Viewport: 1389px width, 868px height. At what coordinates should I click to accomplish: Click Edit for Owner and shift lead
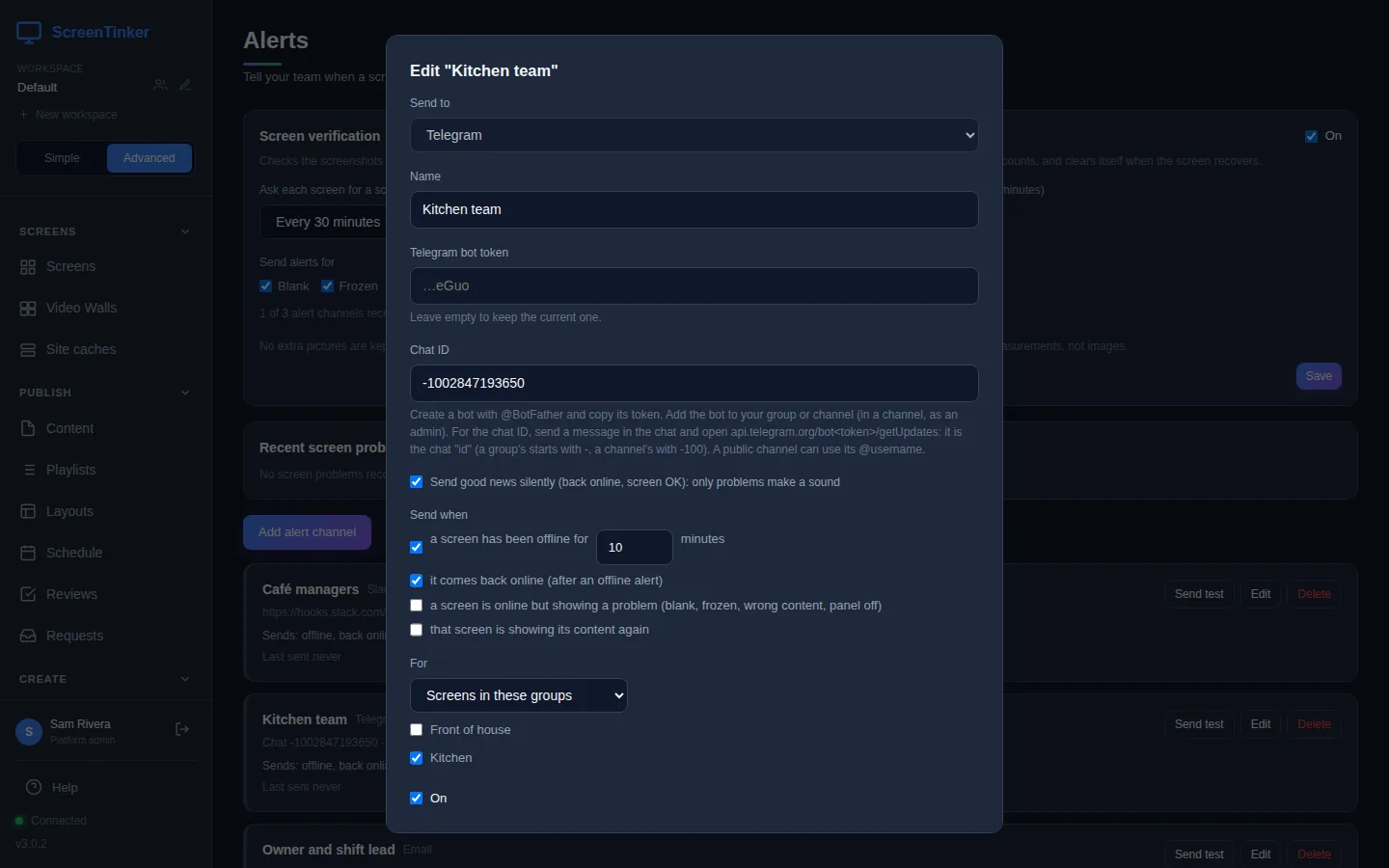[x=1261, y=854]
